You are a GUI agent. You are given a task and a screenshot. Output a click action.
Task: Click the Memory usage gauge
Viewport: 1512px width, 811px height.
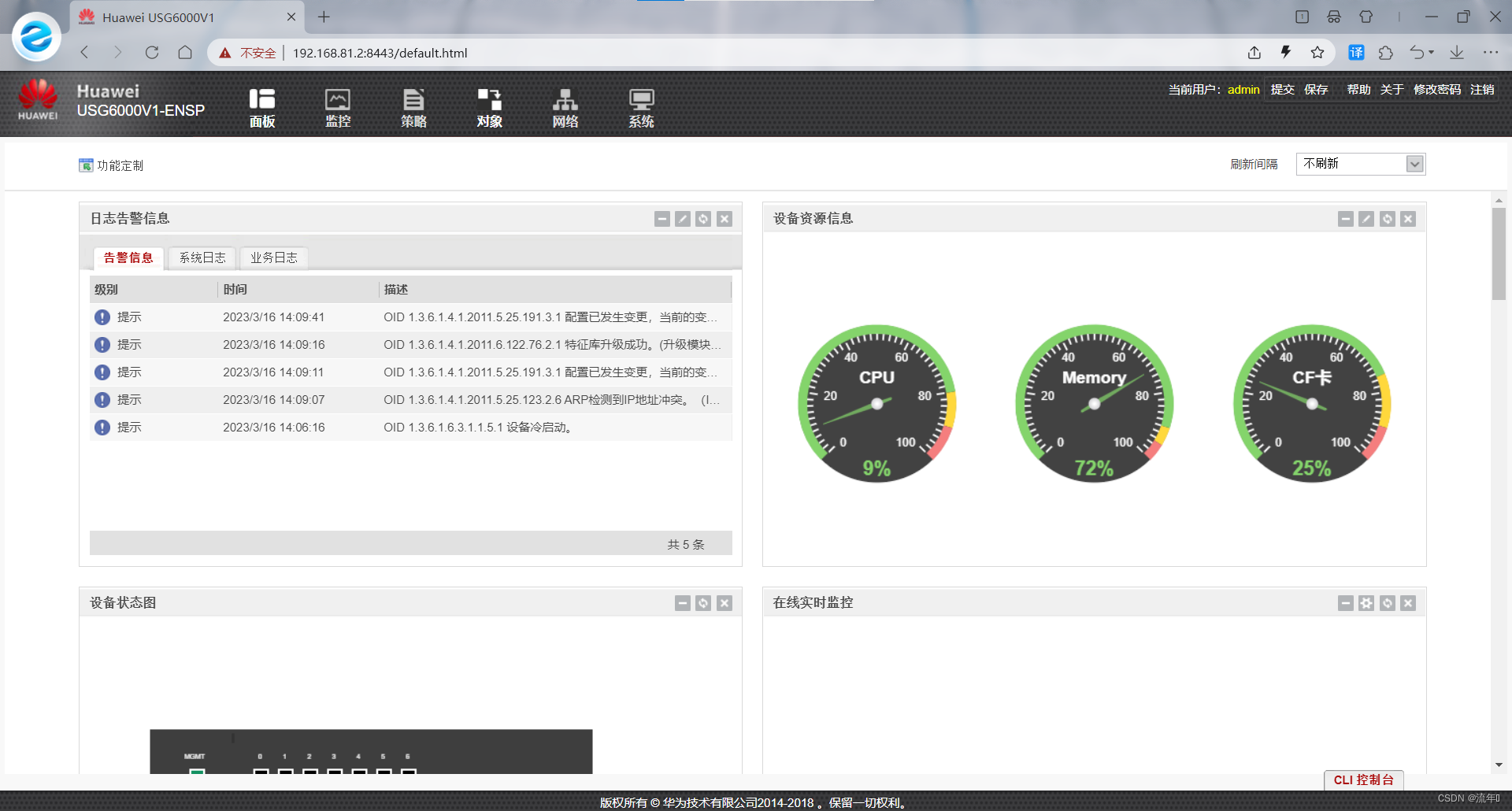pos(1094,403)
